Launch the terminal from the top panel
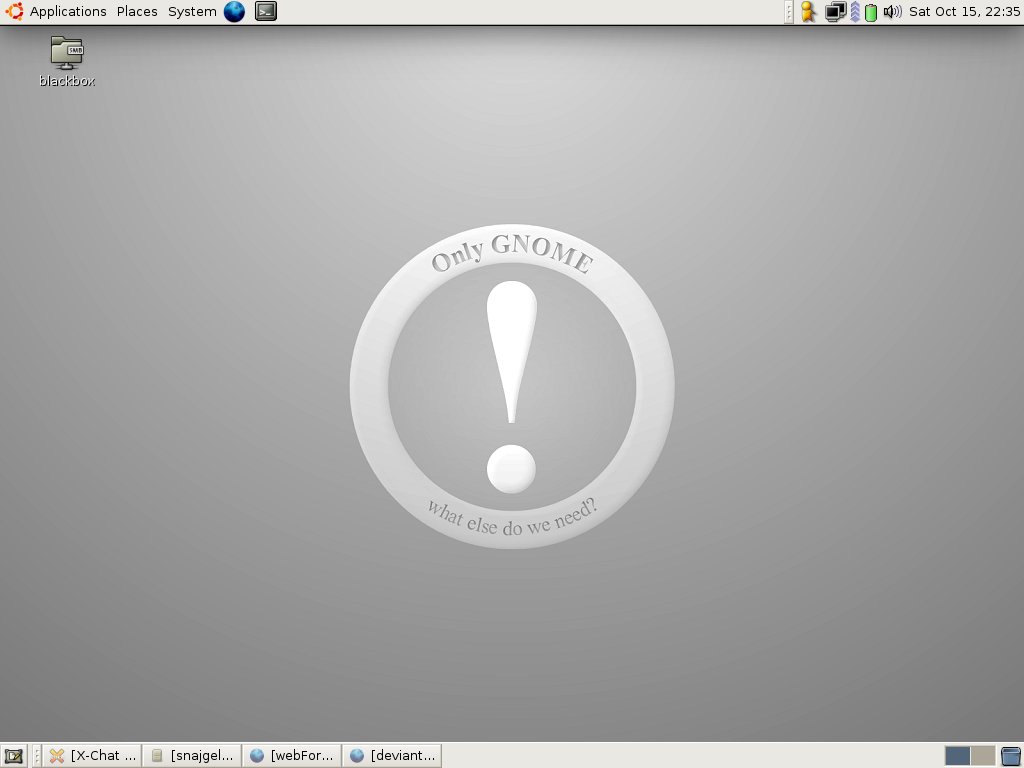The width and height of the screenshot is (1024, 768). (266, 12)
